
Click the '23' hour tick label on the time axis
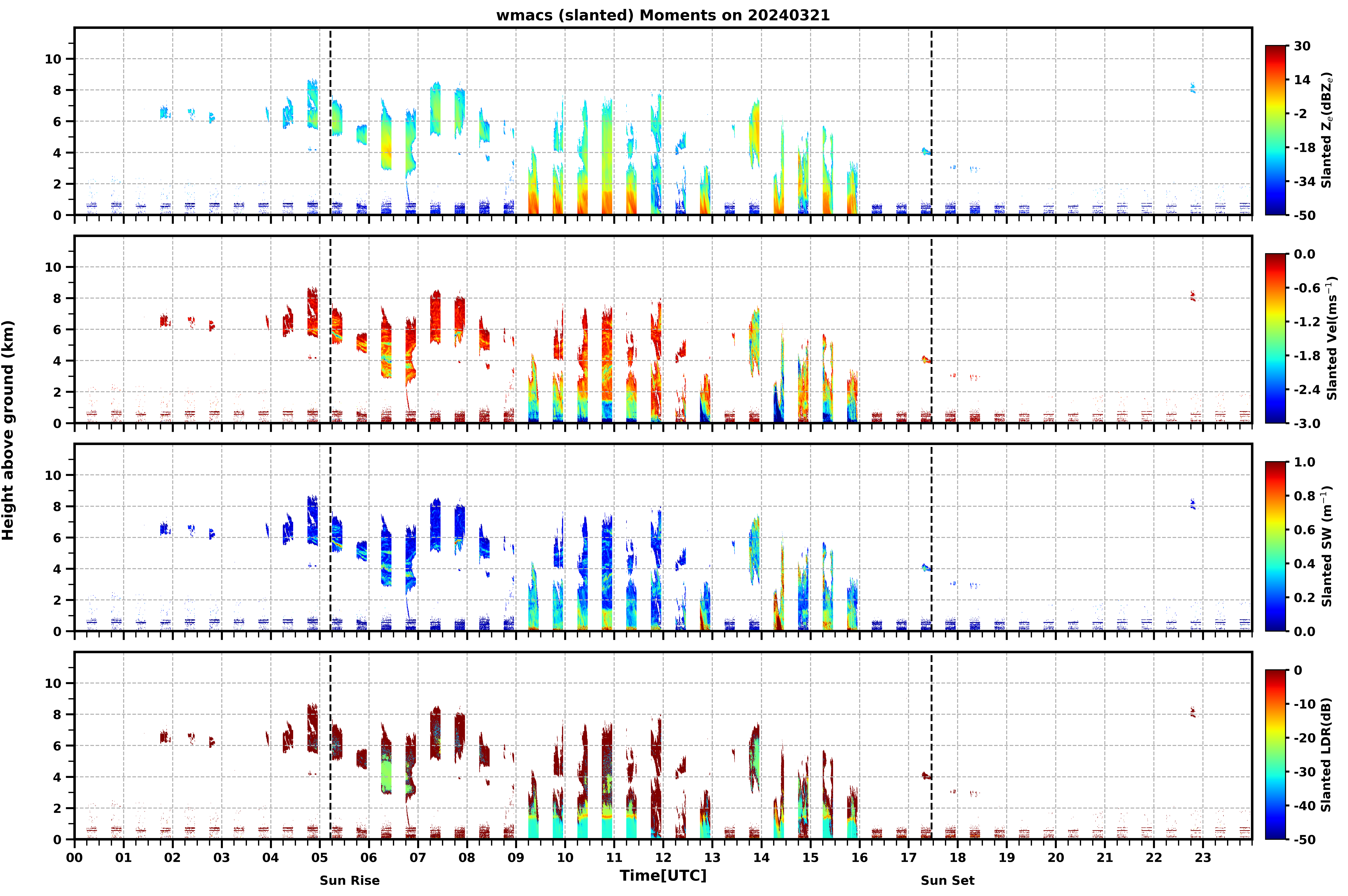click(1203, 858)
